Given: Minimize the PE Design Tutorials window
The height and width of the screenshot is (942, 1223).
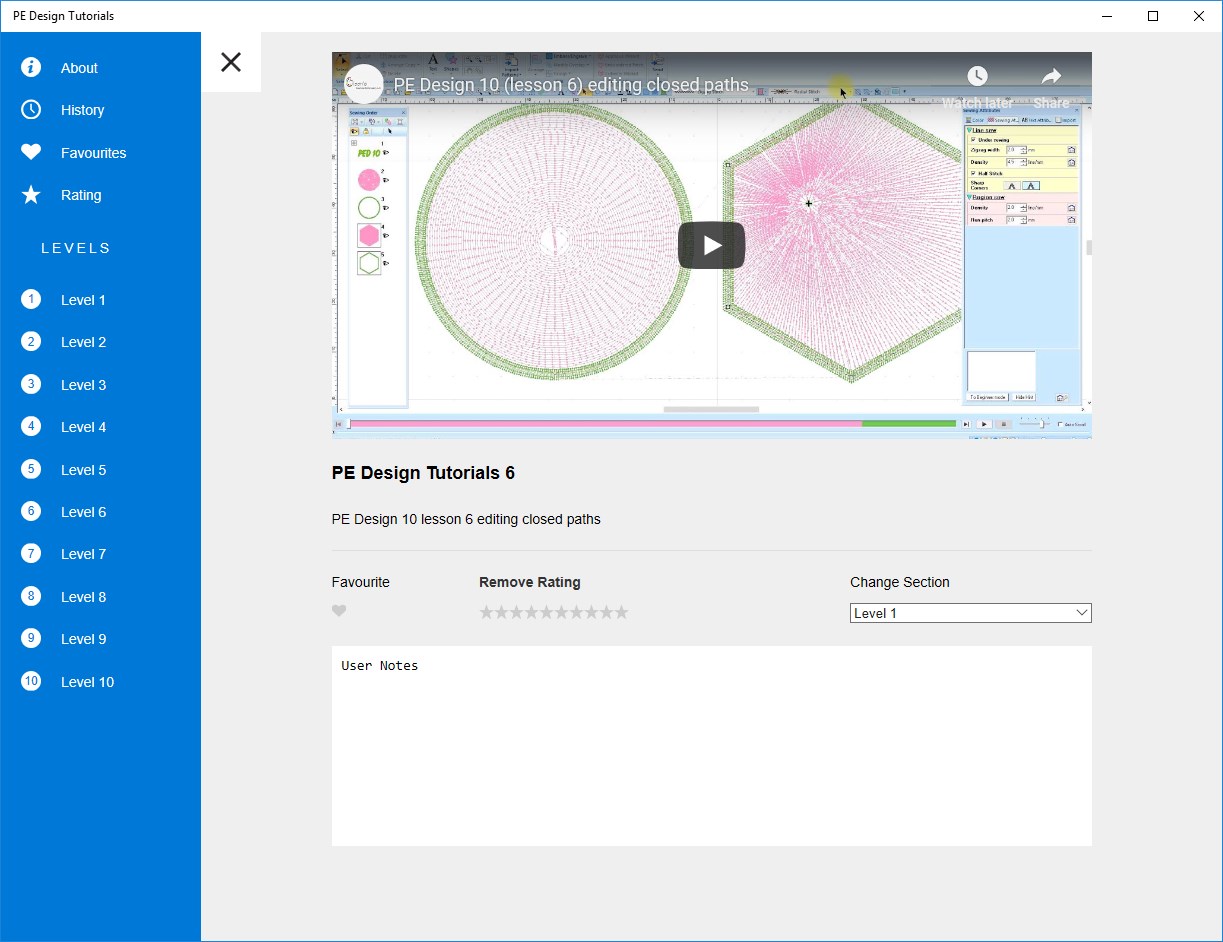Looking at the screenshot, I should pyautogui.click(x=1107, y=16).
